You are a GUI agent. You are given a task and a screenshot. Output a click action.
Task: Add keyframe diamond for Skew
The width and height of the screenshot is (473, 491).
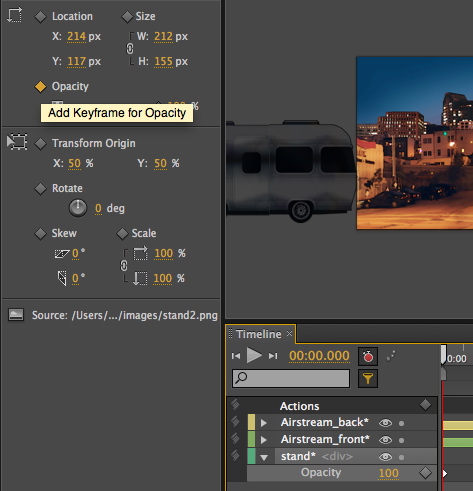[x=40, y=234]
